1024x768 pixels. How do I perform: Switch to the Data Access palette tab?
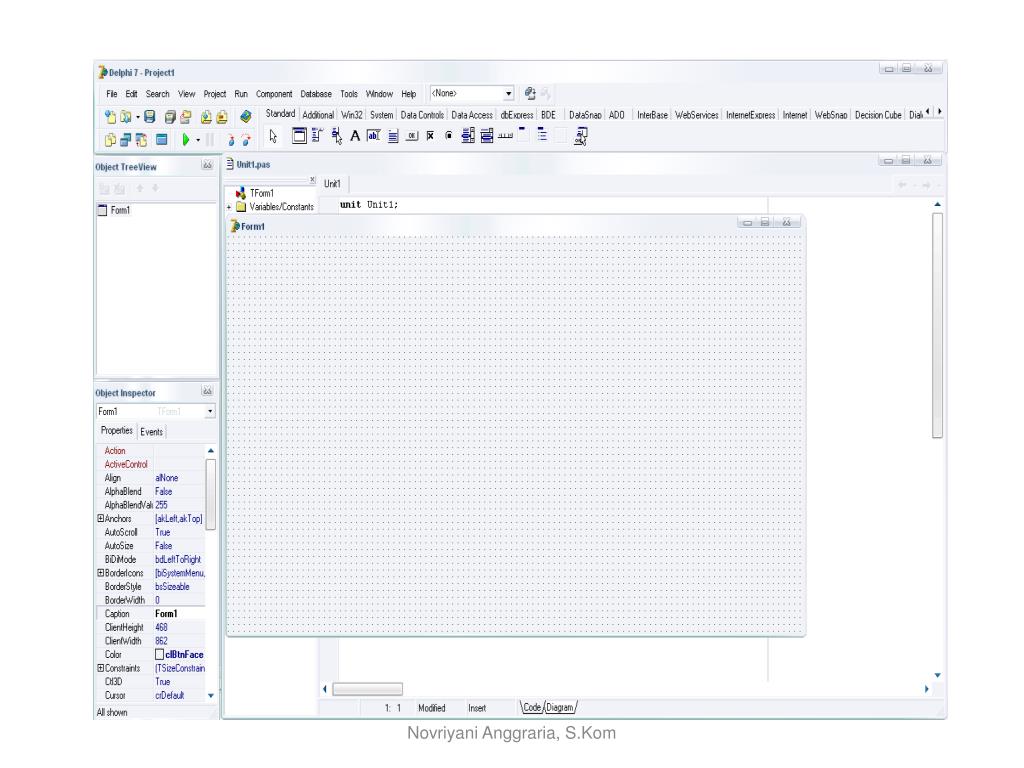[472, 115]
